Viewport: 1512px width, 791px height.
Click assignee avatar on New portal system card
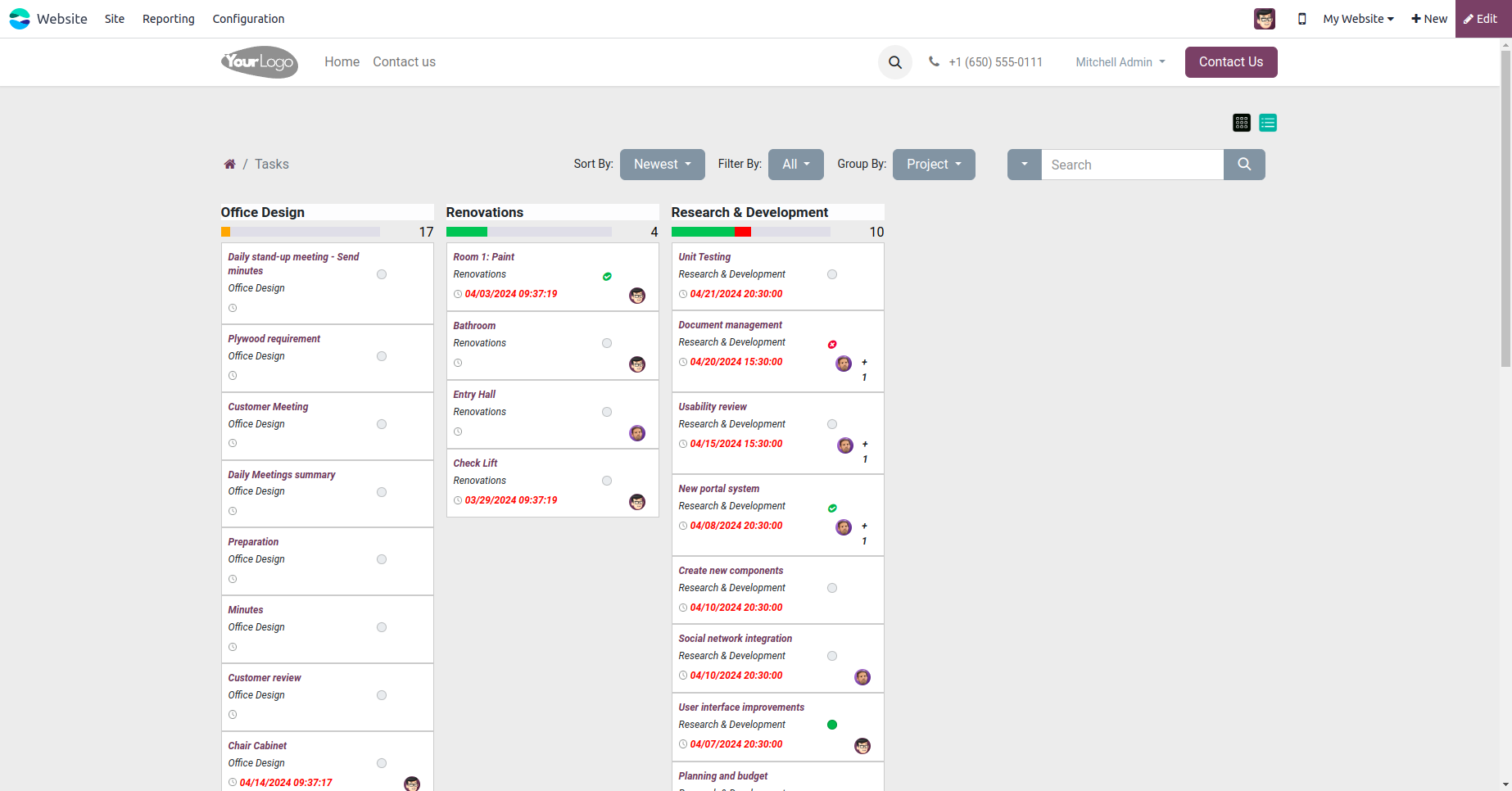click(x=844, y=527)
